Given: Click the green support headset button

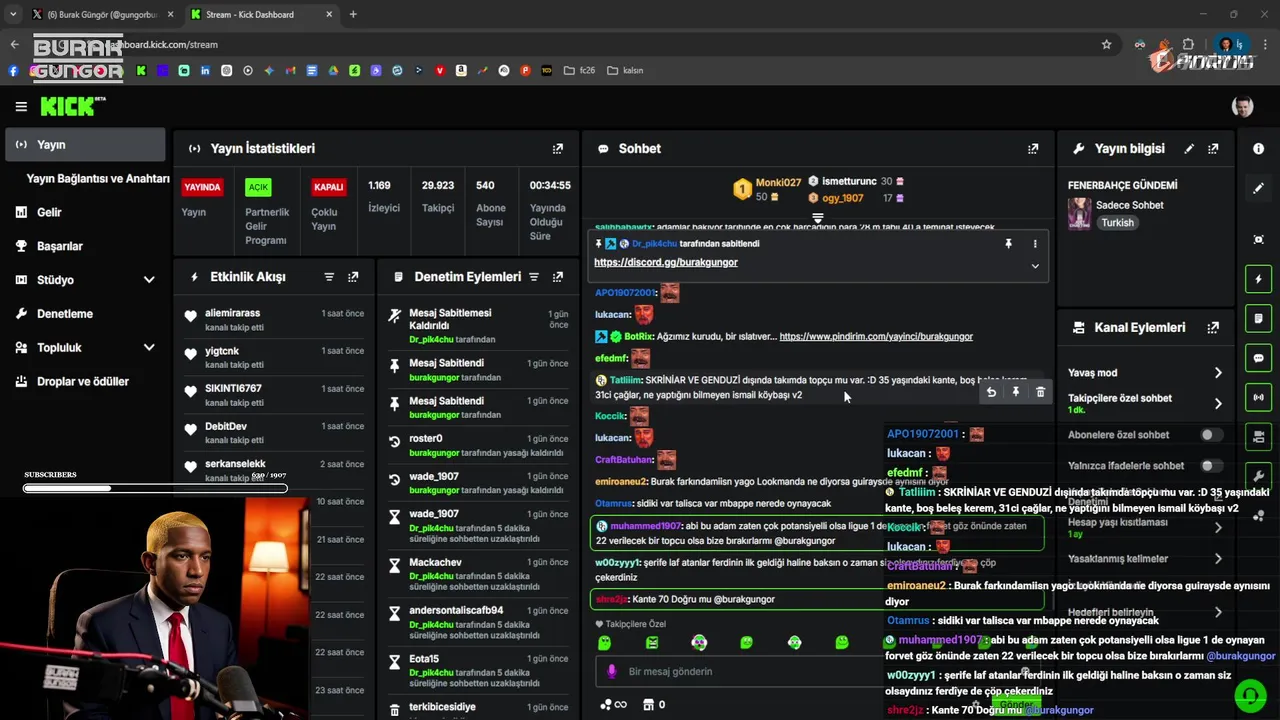Looking at the screenshot, I should click(x=1249, y=695).
